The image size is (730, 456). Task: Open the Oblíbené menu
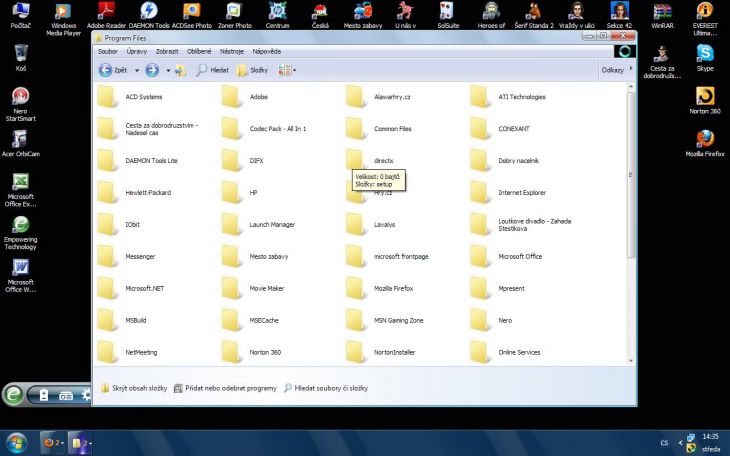pyautogui.click(x=199, y=52)
